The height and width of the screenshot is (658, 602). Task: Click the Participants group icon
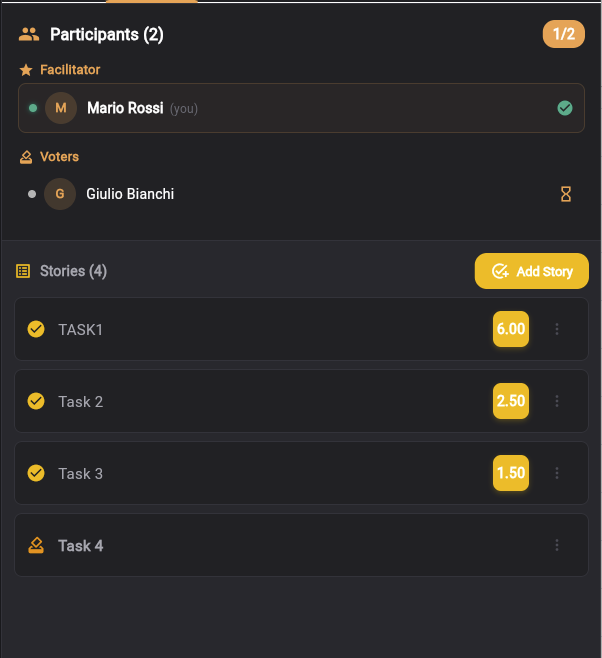pos(29,35)
